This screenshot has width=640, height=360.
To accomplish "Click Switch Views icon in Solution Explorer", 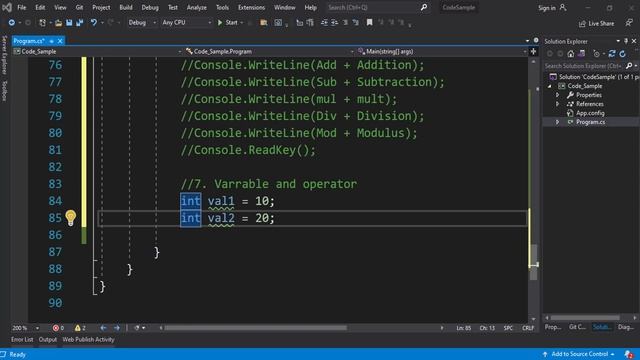I will click(581, 54).
